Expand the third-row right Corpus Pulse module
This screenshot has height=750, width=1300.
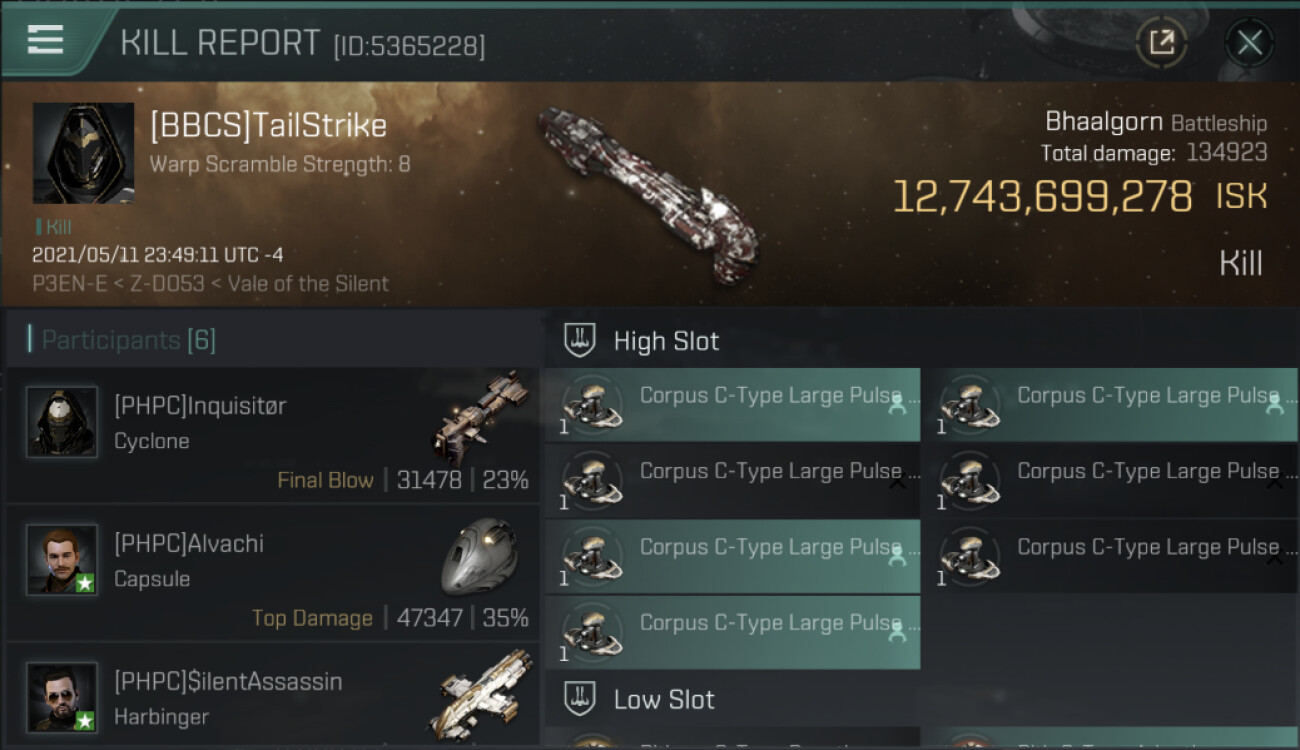1274,559
